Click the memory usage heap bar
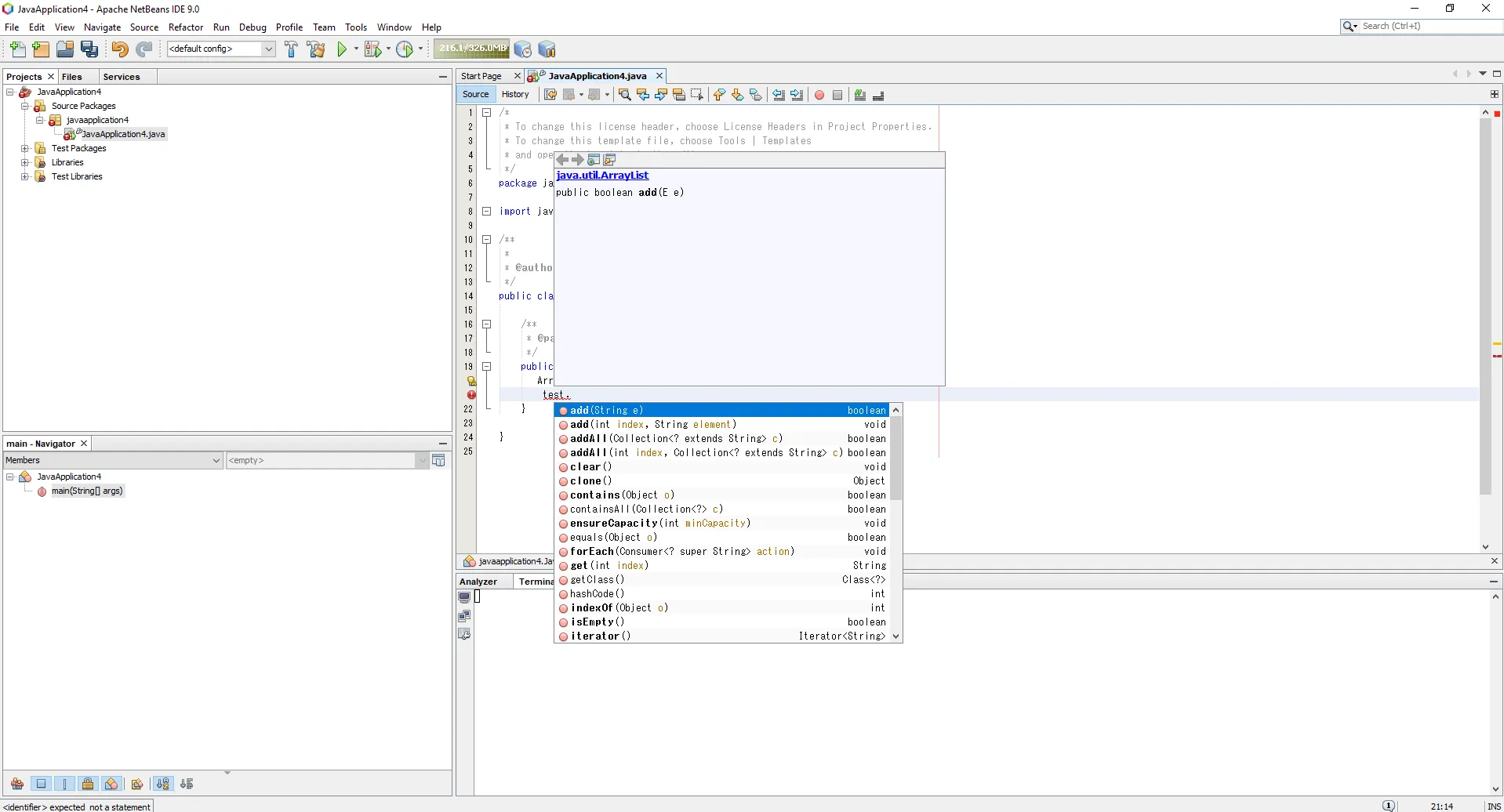The image size is (1504, 812). pos(471,49)
